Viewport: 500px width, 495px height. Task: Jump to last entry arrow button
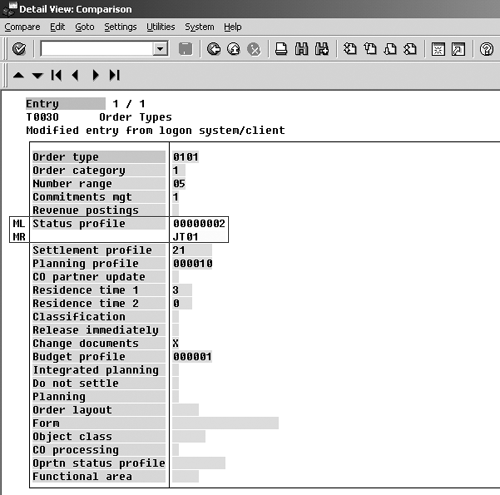point(114,75)
